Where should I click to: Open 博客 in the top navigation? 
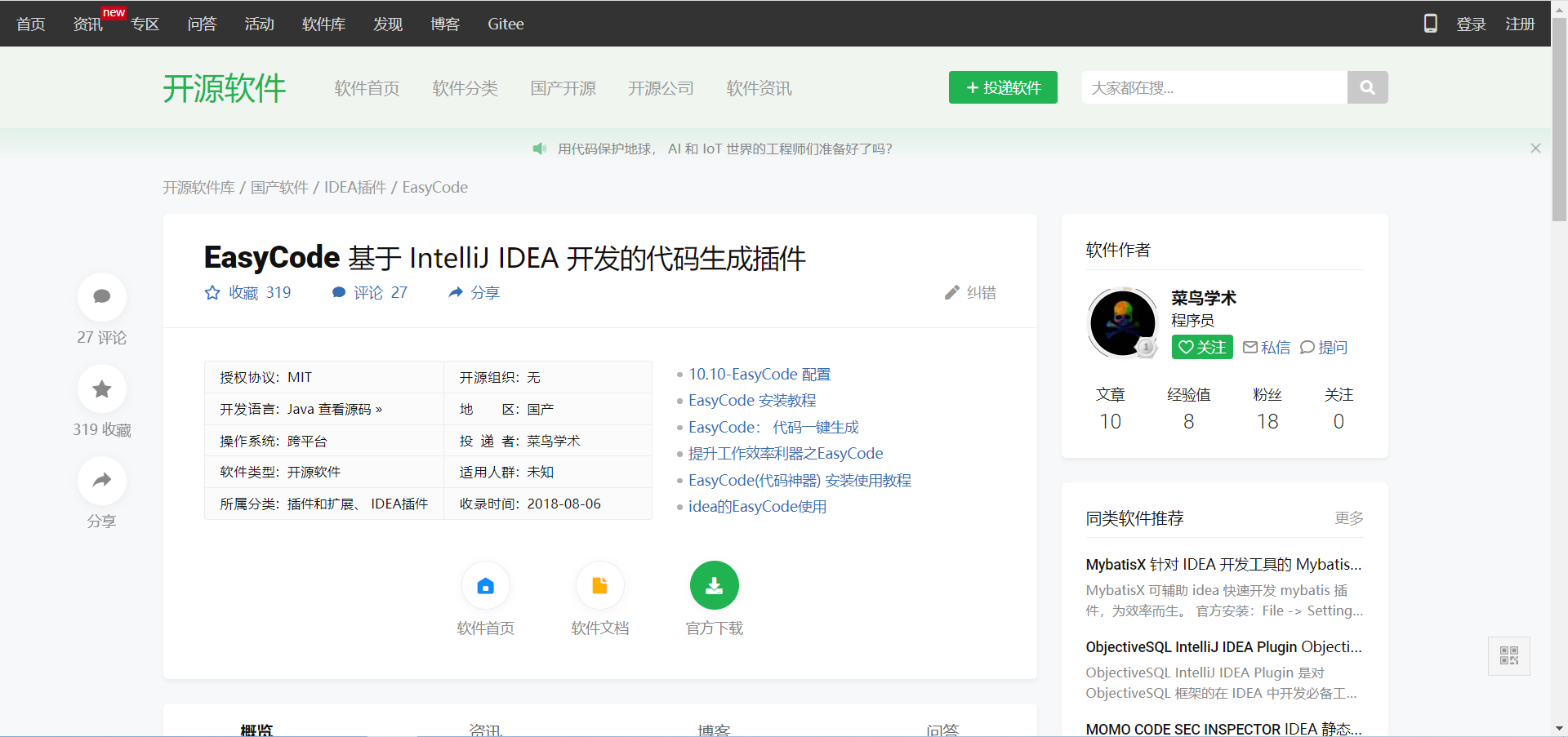445,24
